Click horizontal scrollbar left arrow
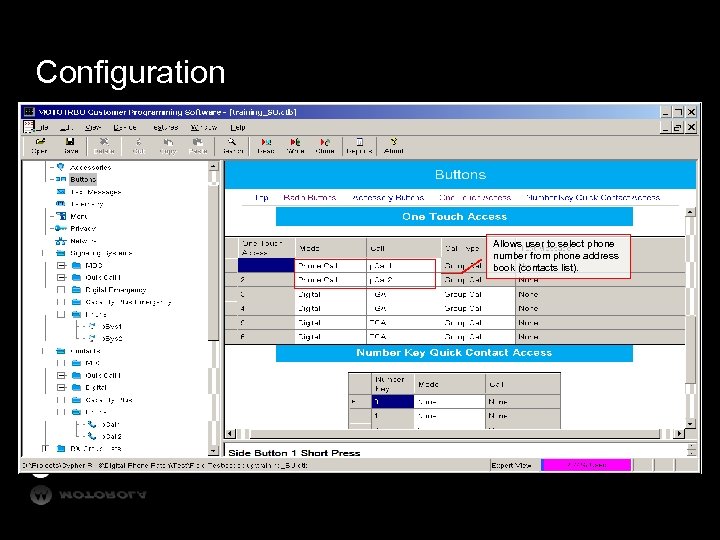The image size is (720, 540). click(x=231, y=433)
